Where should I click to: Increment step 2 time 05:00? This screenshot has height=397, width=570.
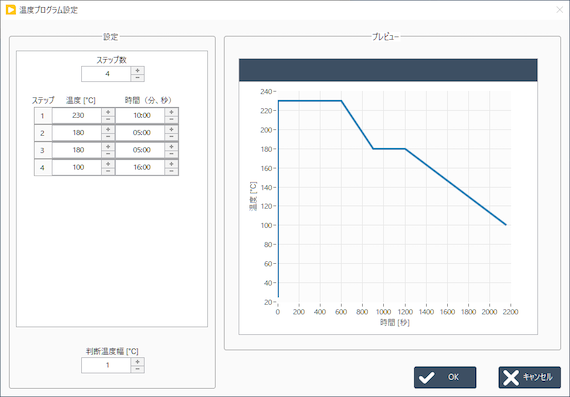point(171,129)
